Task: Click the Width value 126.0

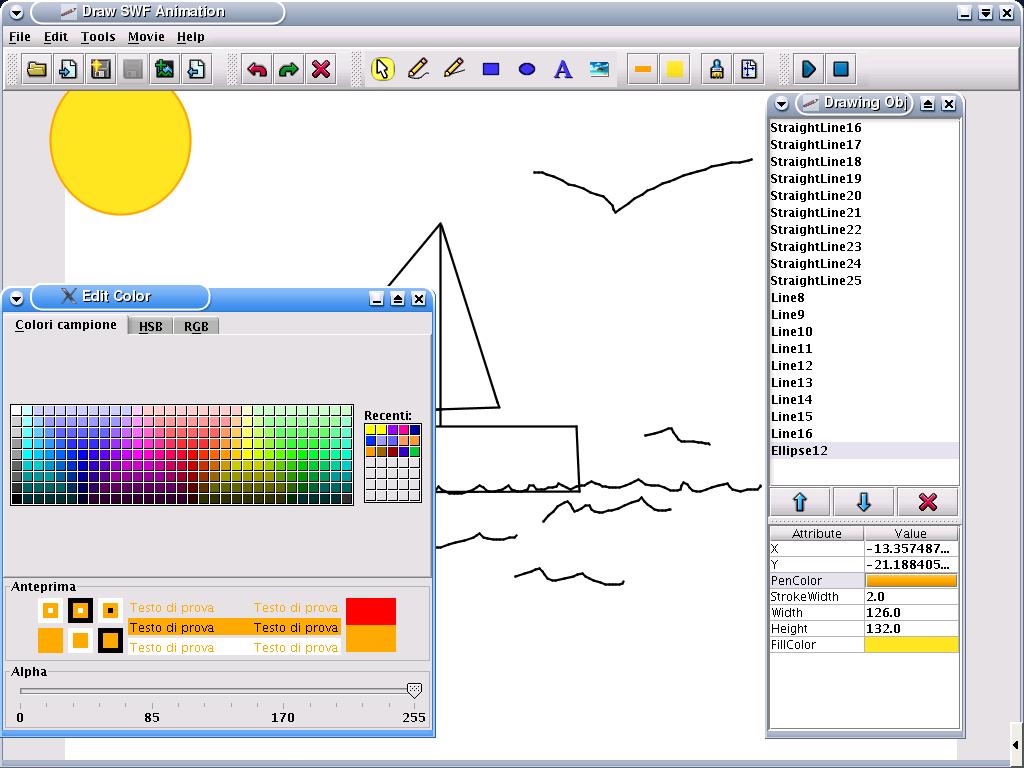Action: [911, 613]
